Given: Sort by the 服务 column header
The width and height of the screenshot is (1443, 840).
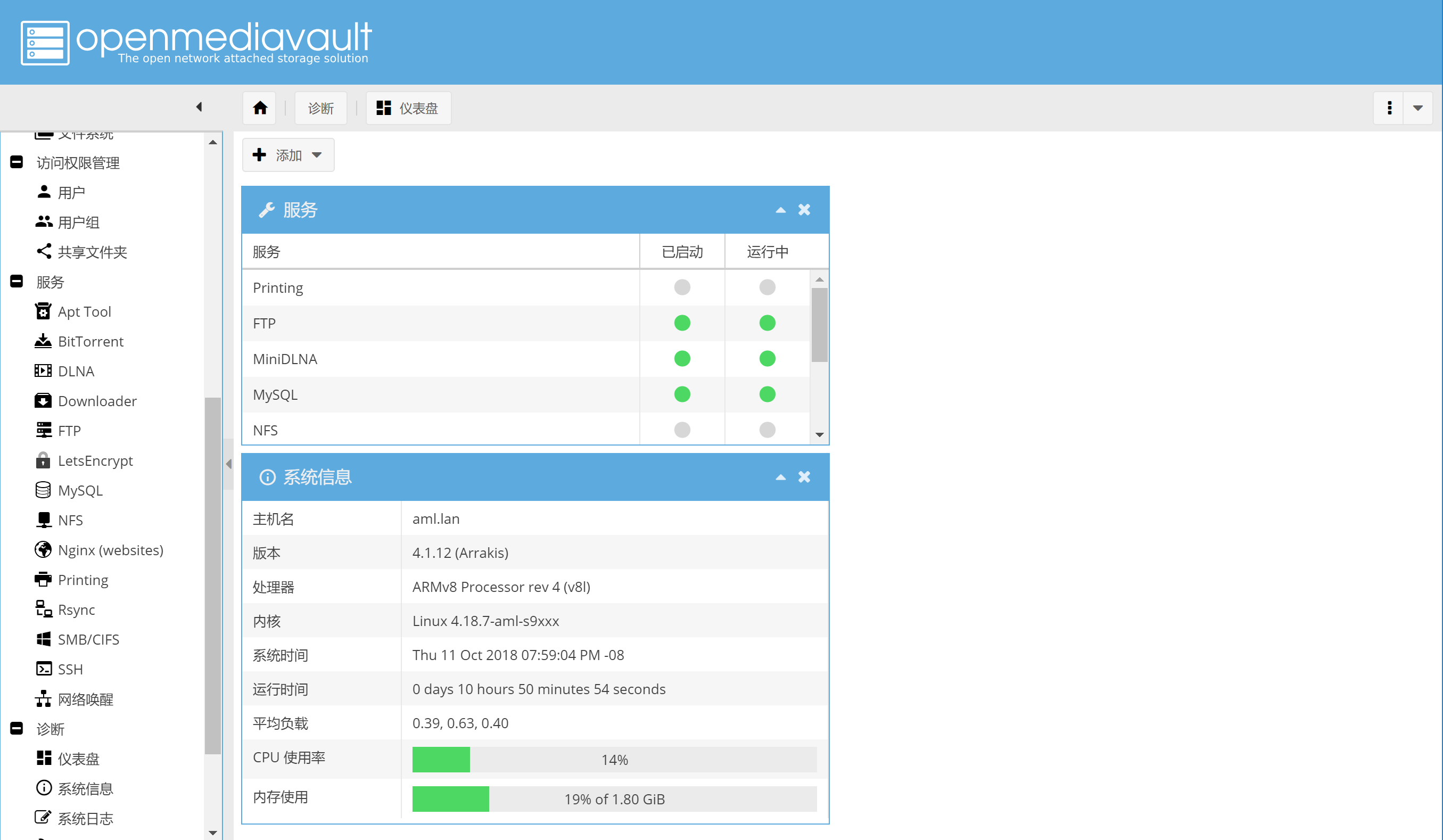Looking at the screenshot, I should 440,251.
